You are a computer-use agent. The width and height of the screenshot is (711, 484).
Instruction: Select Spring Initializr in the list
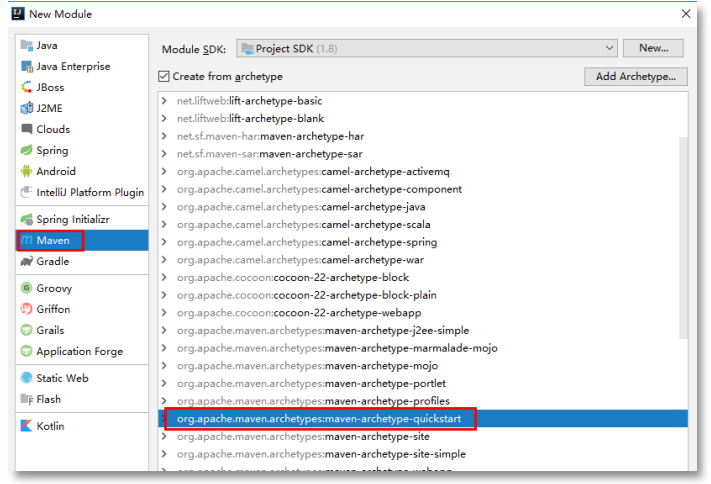coord(82,219)
